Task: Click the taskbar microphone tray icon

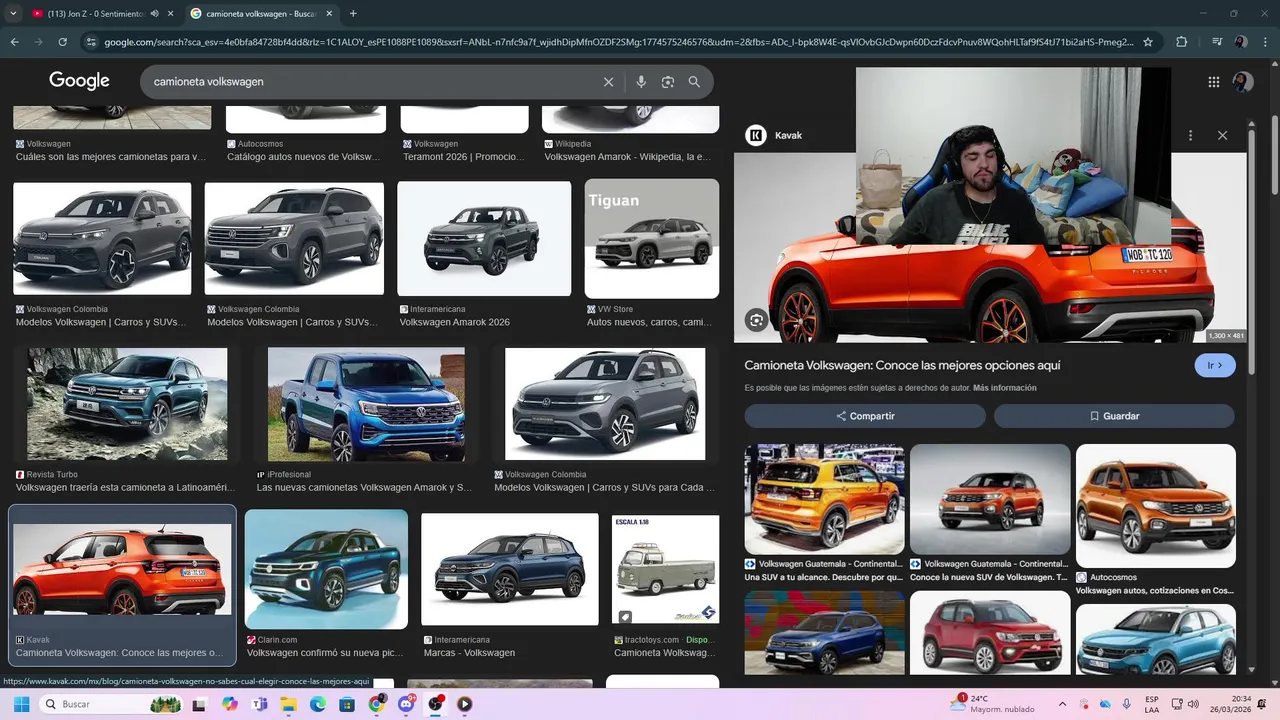Action: click(x=1126, y=704)
